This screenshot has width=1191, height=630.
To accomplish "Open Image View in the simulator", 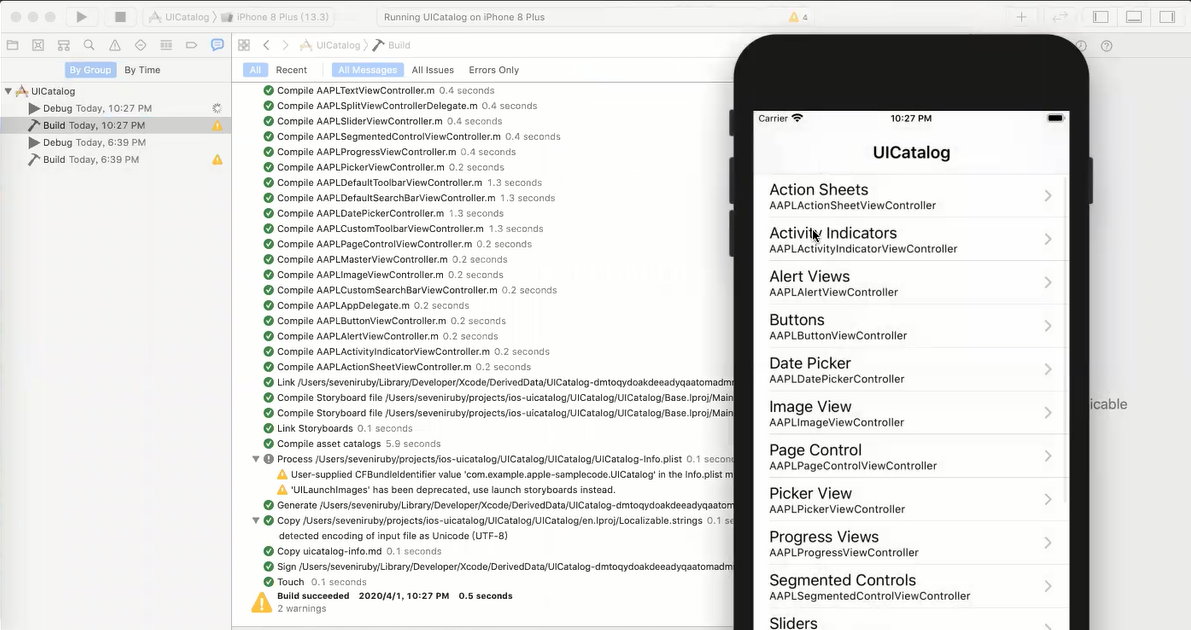I will click(x=911, y=413).
